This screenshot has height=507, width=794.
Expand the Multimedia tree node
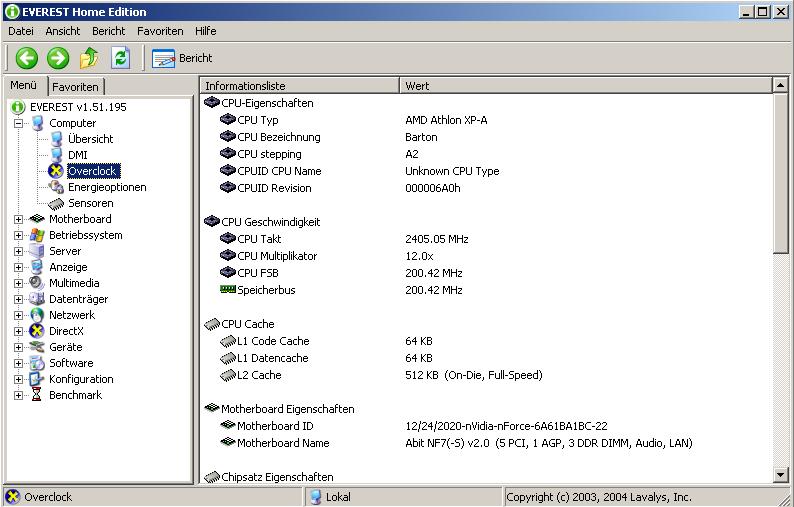click(x=18, y=283)
